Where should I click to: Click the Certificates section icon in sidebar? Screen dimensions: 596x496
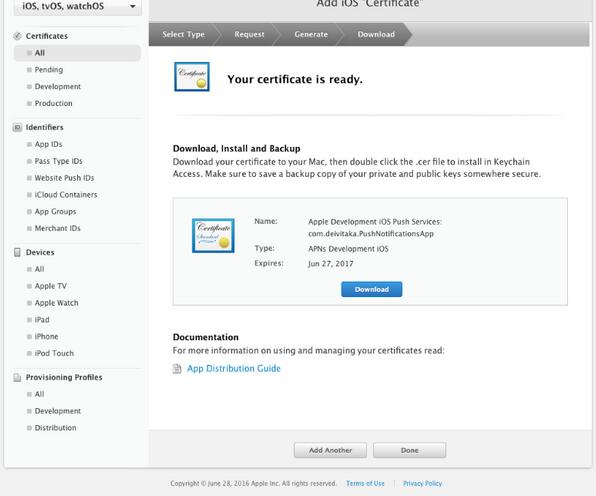(x=17, y=36)
